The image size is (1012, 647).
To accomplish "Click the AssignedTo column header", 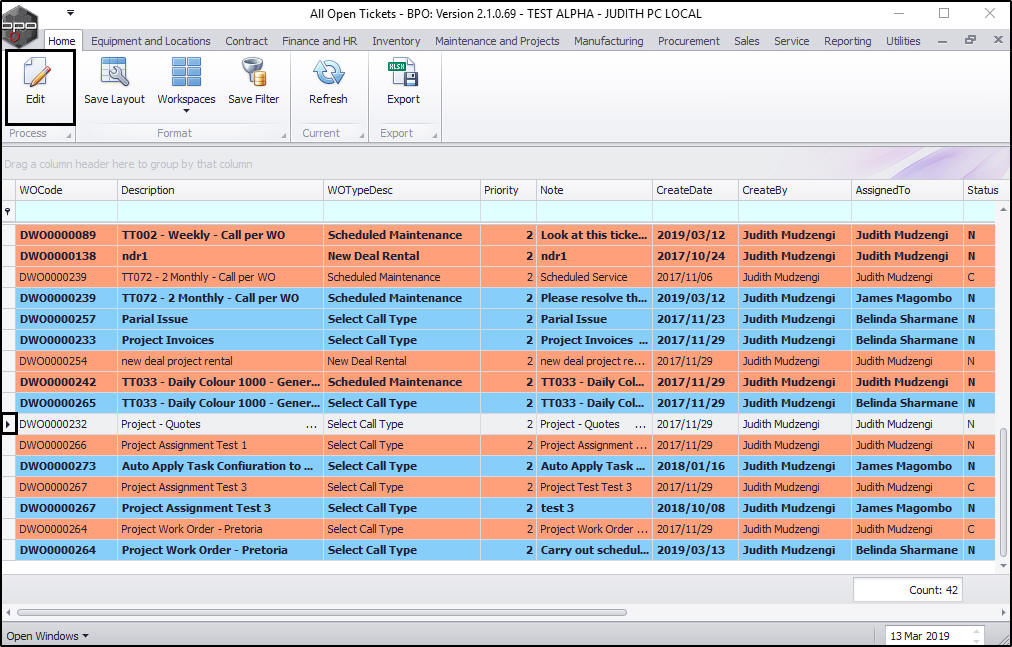I will [882, 190].
